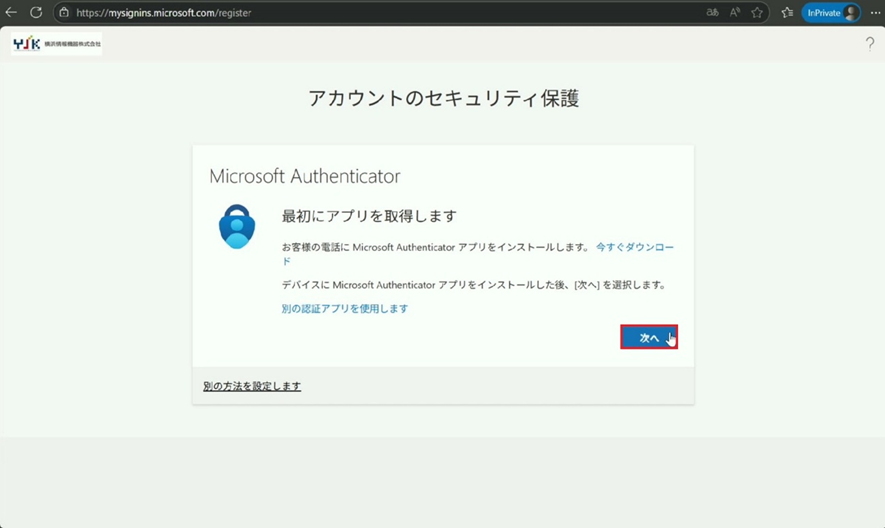Click the help question mark icon
Image resolution: width=885 pixels, height=528 pixels.
click(x=869, y=44)
